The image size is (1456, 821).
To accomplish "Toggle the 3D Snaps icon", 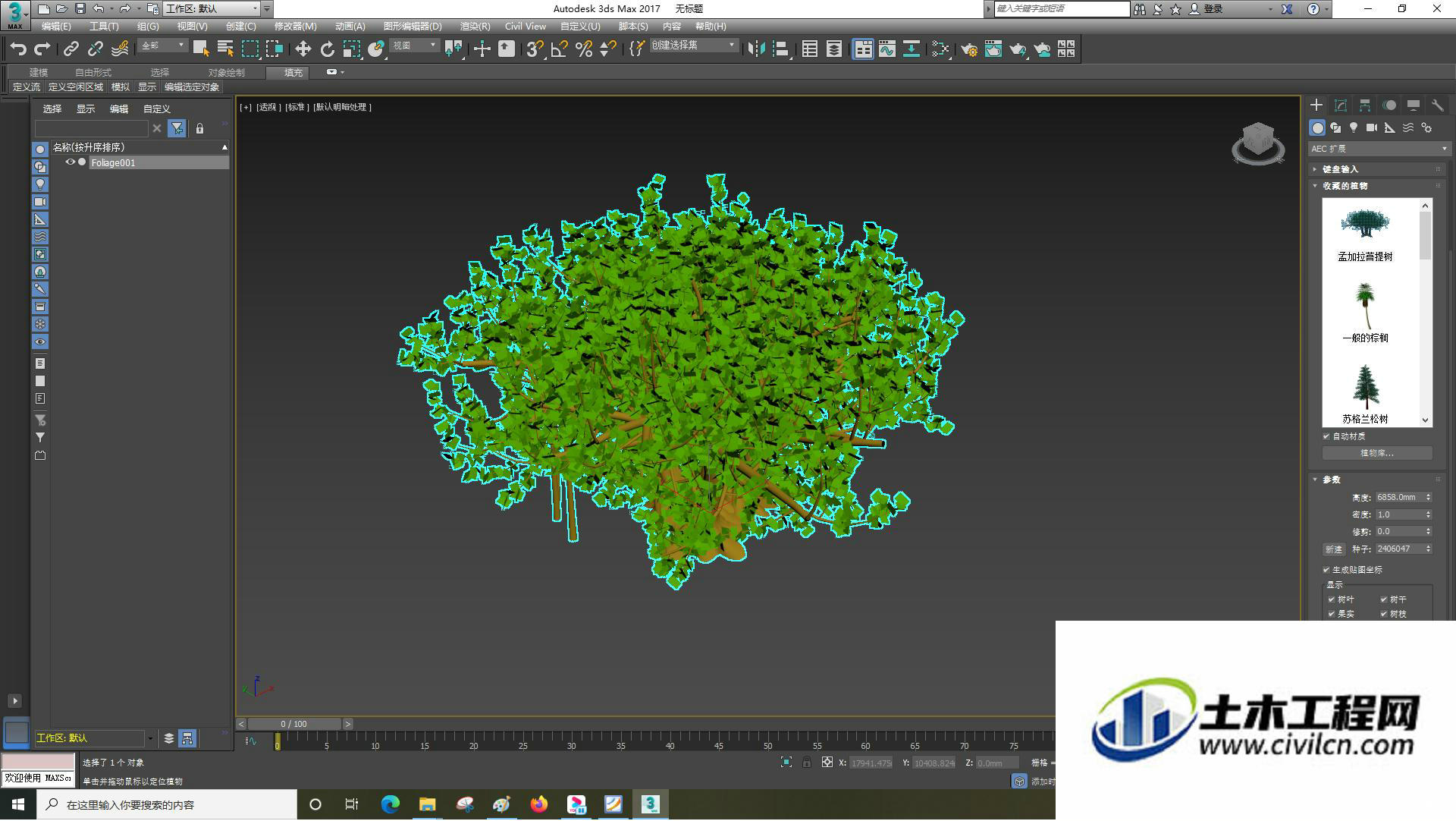I will [x=535, y=49].
